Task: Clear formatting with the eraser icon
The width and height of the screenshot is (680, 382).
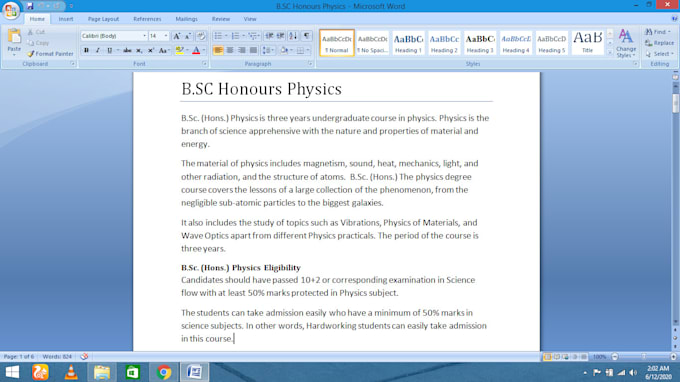Action: (201, 36)
